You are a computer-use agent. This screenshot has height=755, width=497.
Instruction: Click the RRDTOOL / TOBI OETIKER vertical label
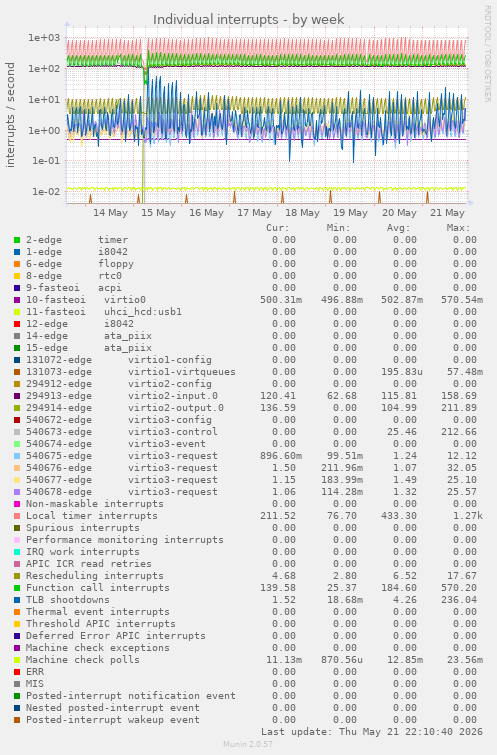click(x=487, y=54)
